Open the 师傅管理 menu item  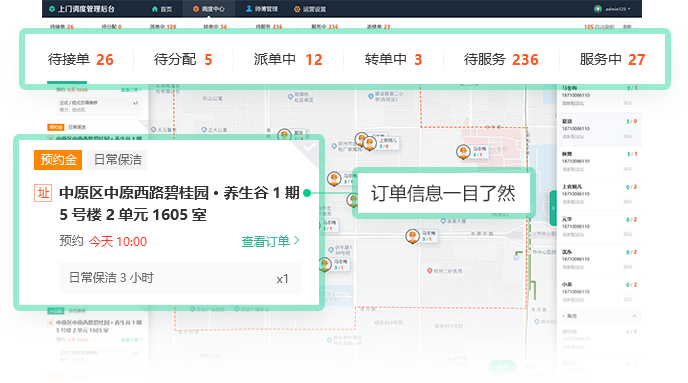(262, 9)
